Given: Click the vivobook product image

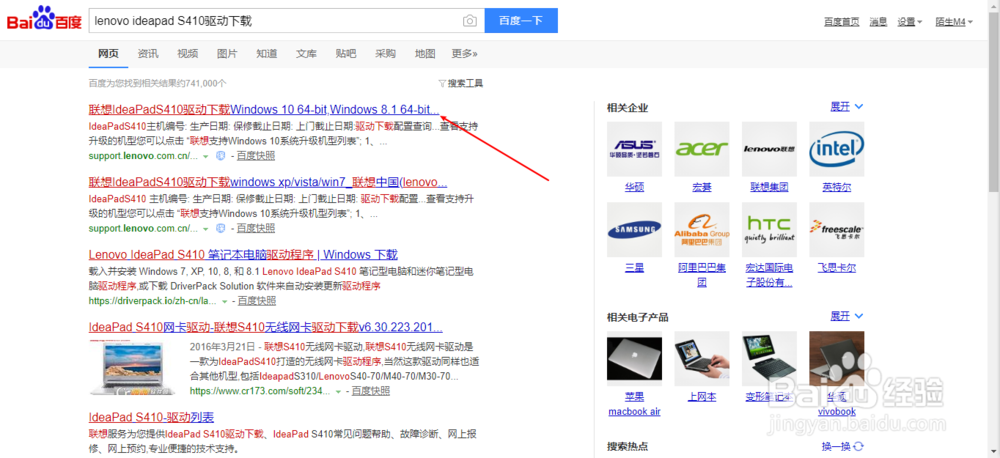Looking at the screenshot, I should [x=837, y=358].
